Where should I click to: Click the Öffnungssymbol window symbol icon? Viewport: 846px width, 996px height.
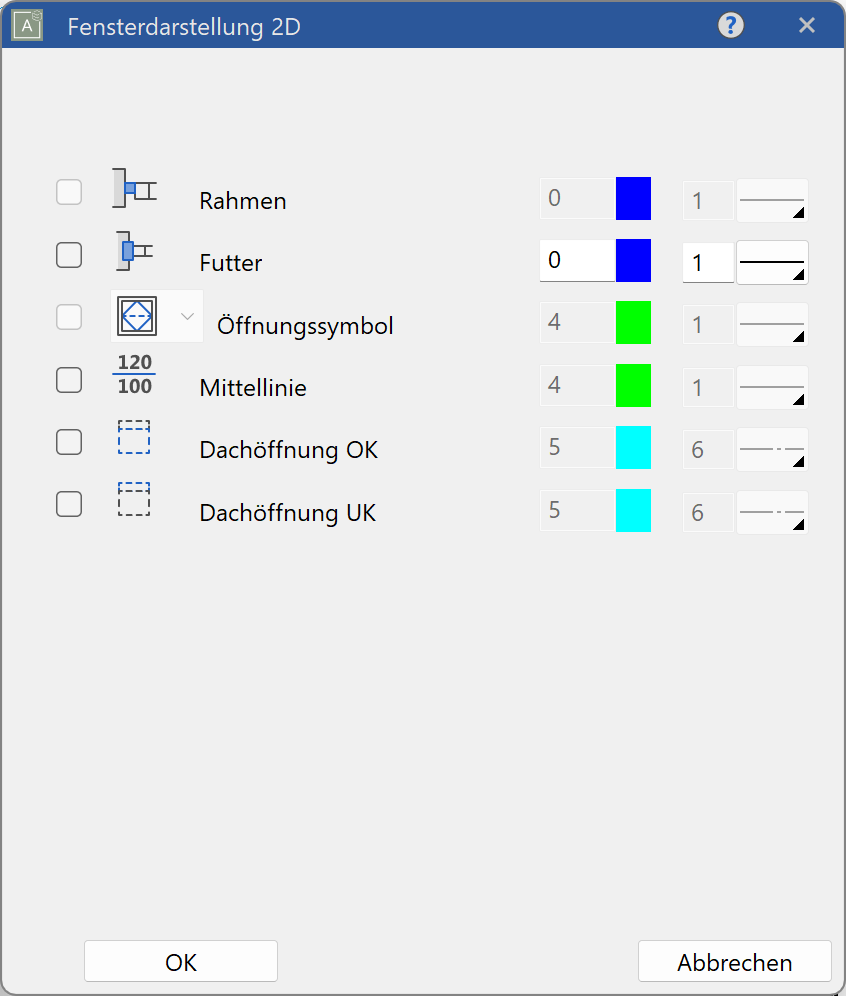click(137, 316)
